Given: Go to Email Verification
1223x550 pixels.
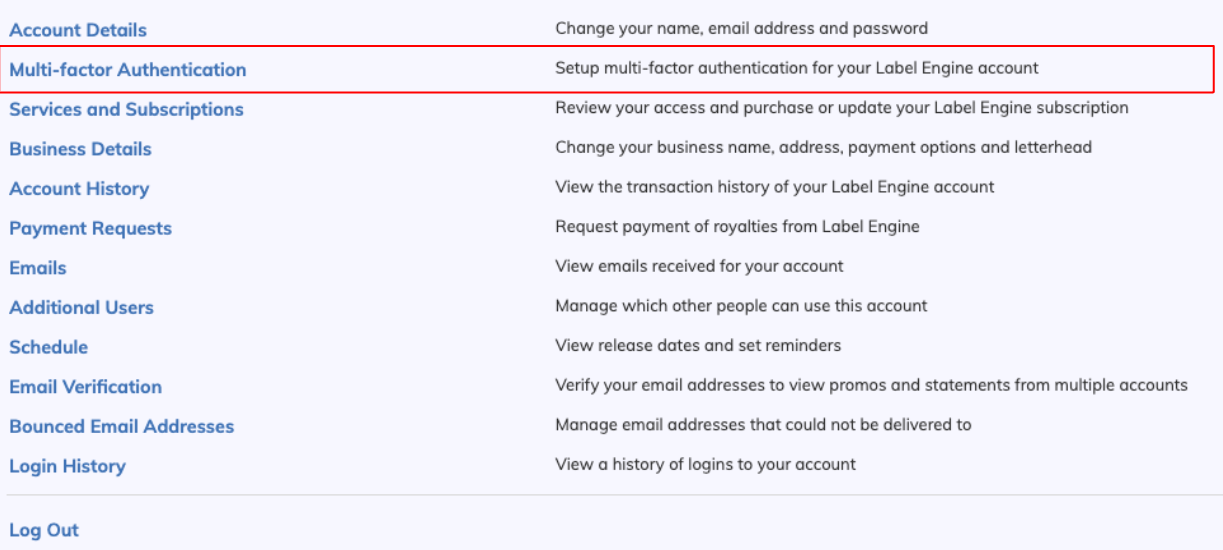Looking at the screenshot, I should (86, 387).
